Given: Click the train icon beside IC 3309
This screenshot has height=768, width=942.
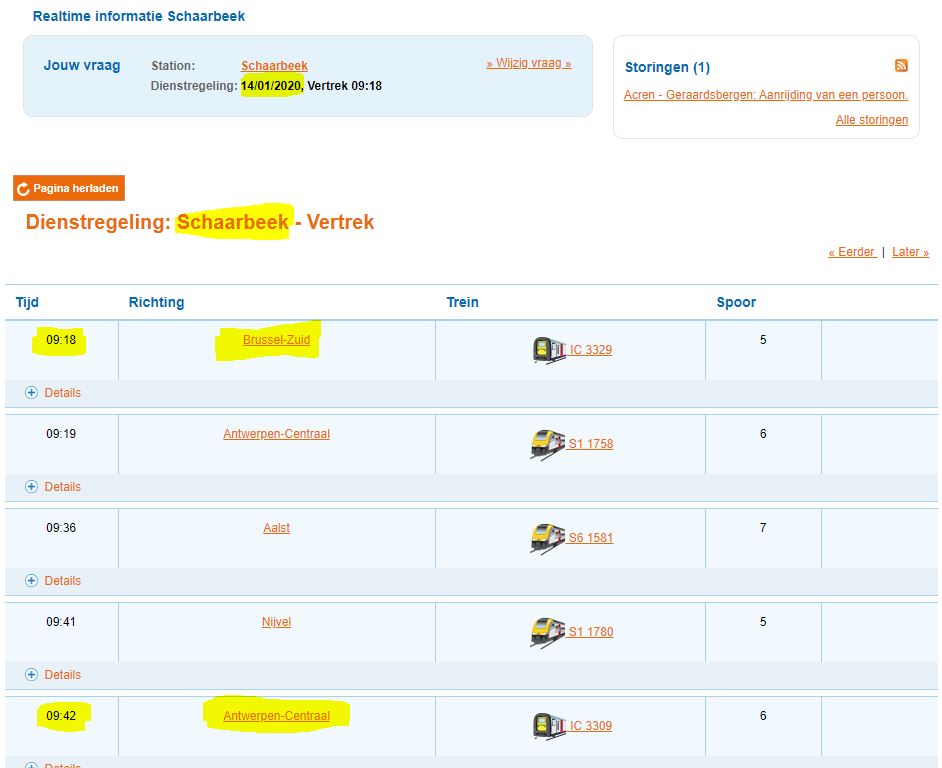Looking at the screenshot, I should tap(548, 725).
